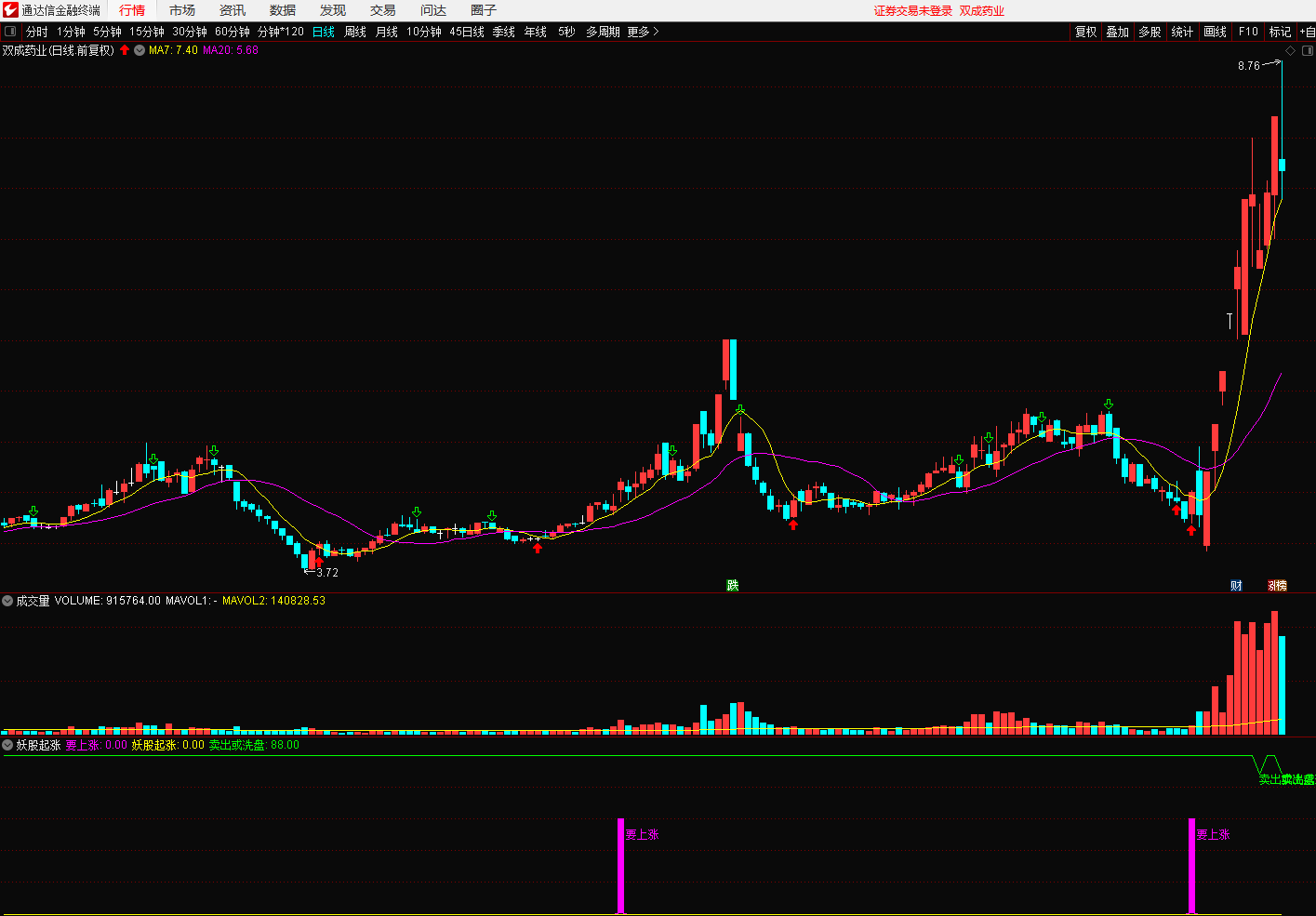Image resolution: width=1316 pixels, height=916 pixels.
Task: Open 妖股起涨 indicator dropdown circle
Action: coord(7,745)
